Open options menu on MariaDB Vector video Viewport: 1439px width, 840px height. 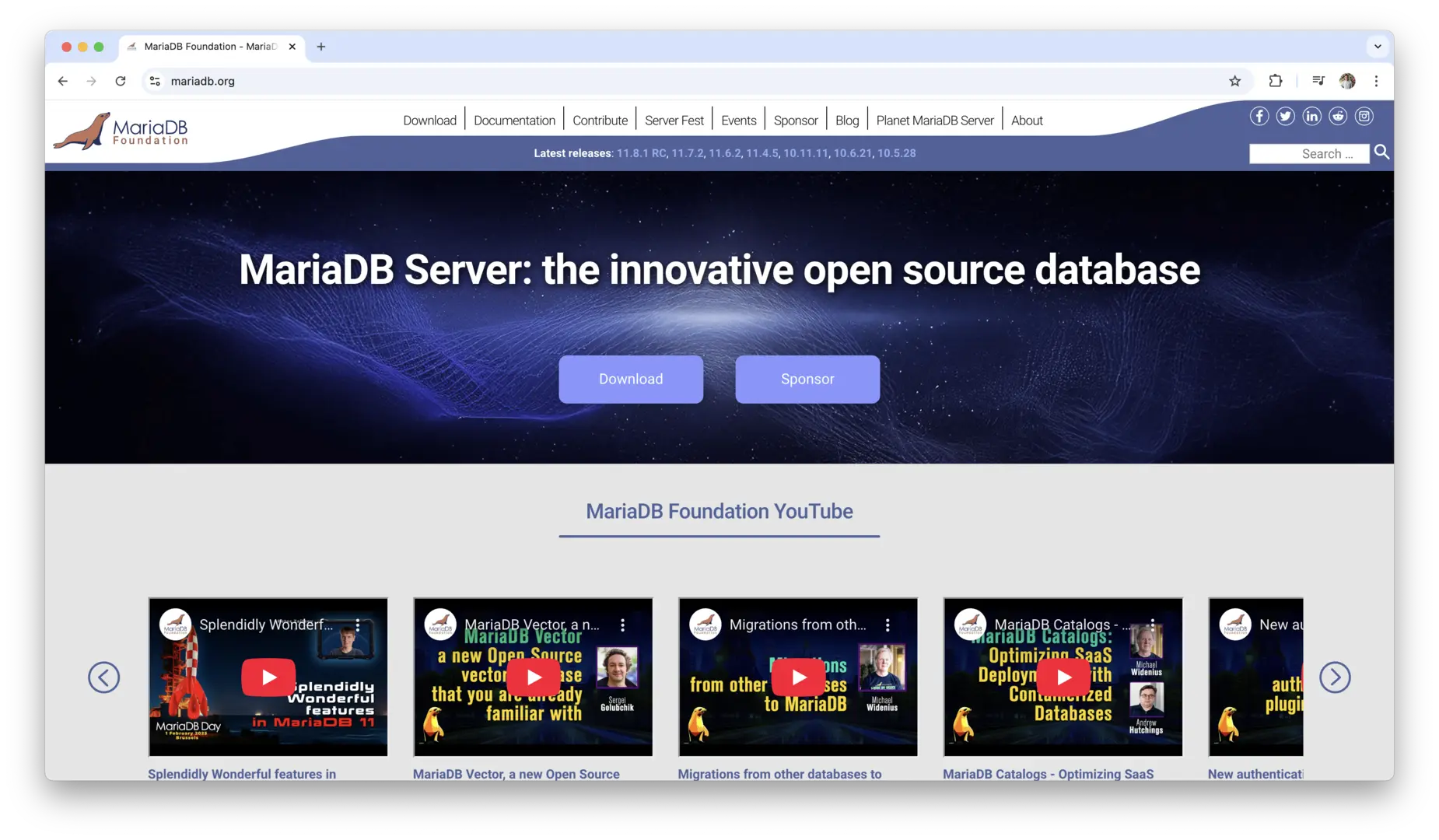(x=623, y=625)
